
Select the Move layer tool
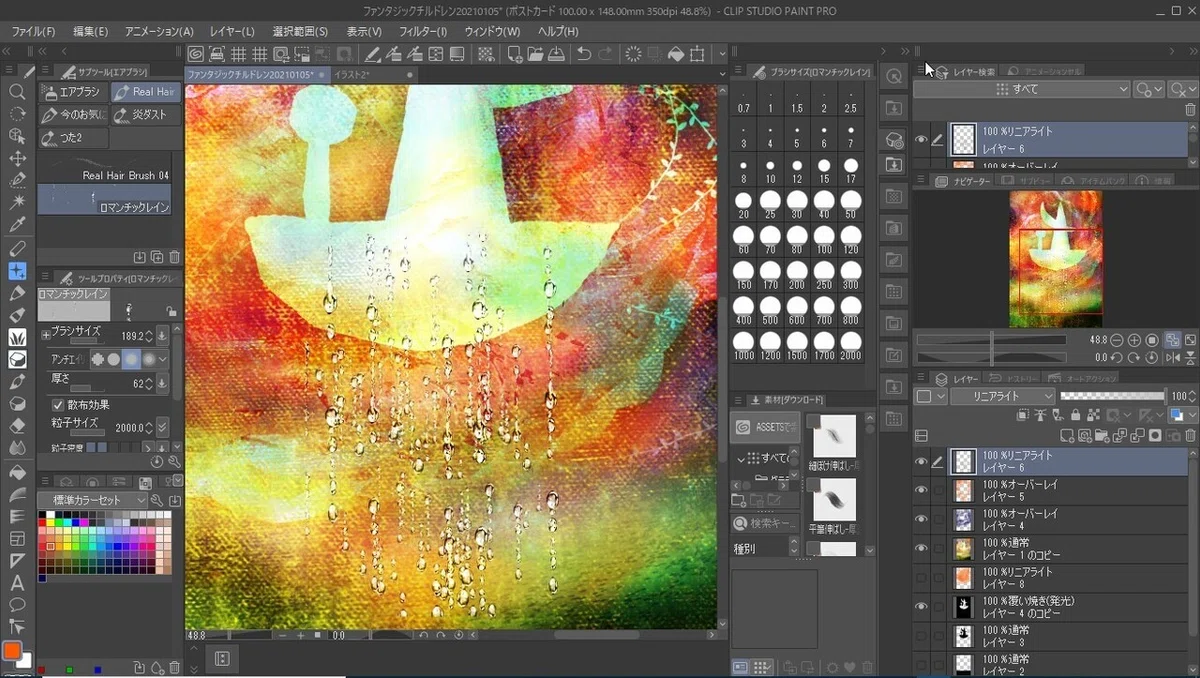(x=17, y=158)
